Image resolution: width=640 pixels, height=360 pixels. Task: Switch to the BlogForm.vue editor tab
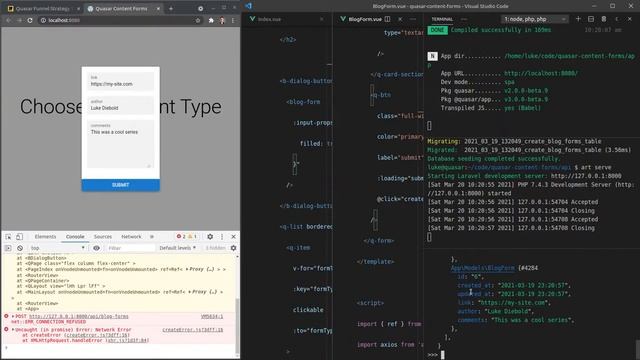coord(365,19)
